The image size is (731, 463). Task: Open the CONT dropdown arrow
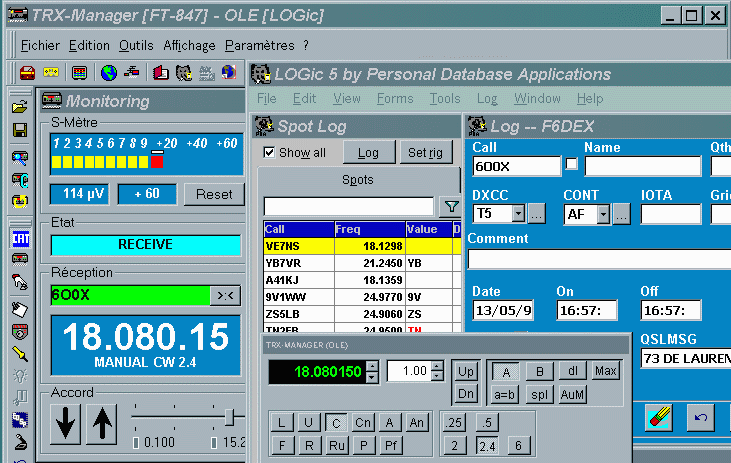(x=604, y=214)
